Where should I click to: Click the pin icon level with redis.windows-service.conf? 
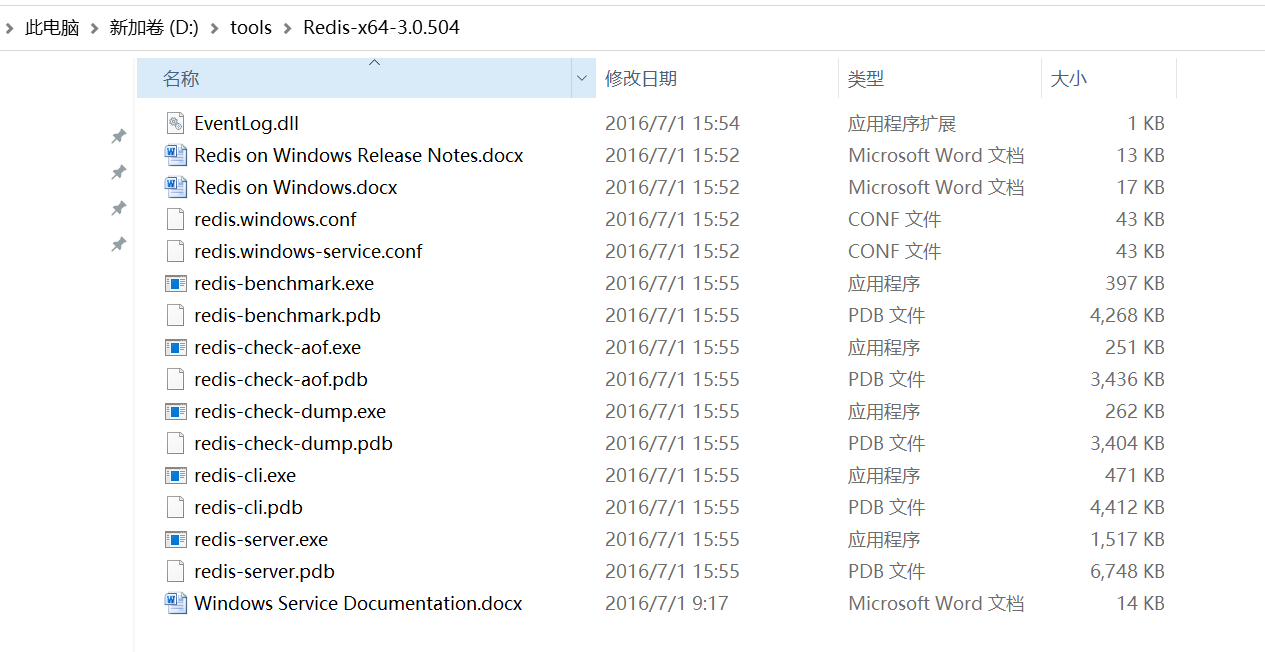[x=118, y=244]
